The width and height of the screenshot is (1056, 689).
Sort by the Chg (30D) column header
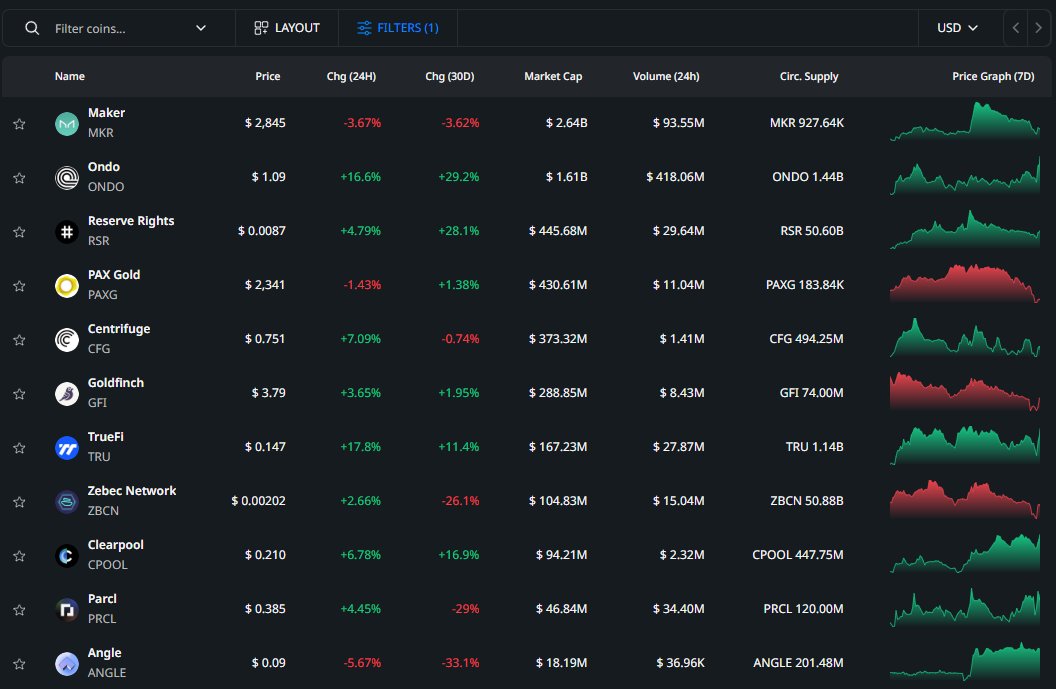449,76
